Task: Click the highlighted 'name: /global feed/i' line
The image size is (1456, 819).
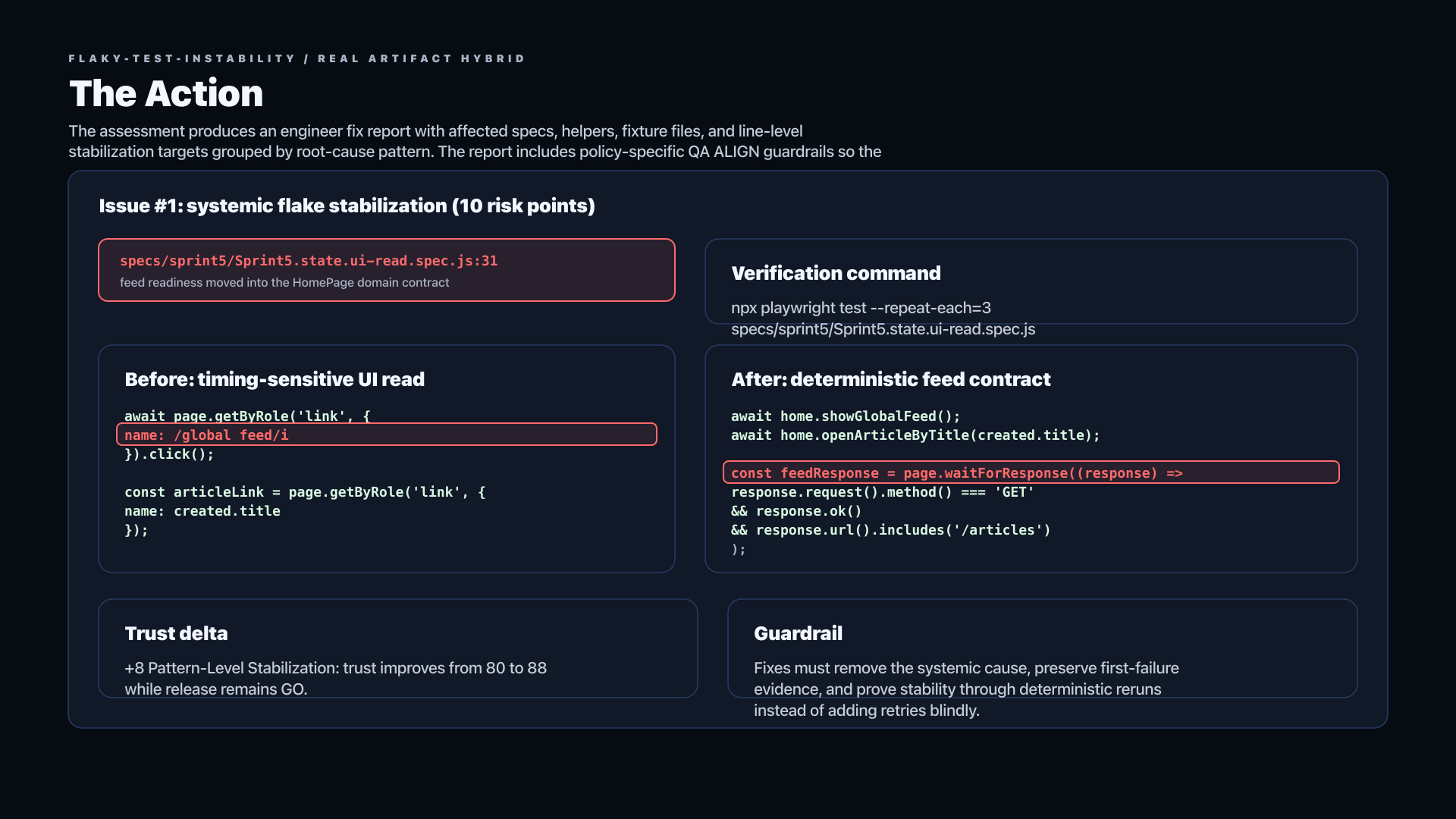Action: 387,435
